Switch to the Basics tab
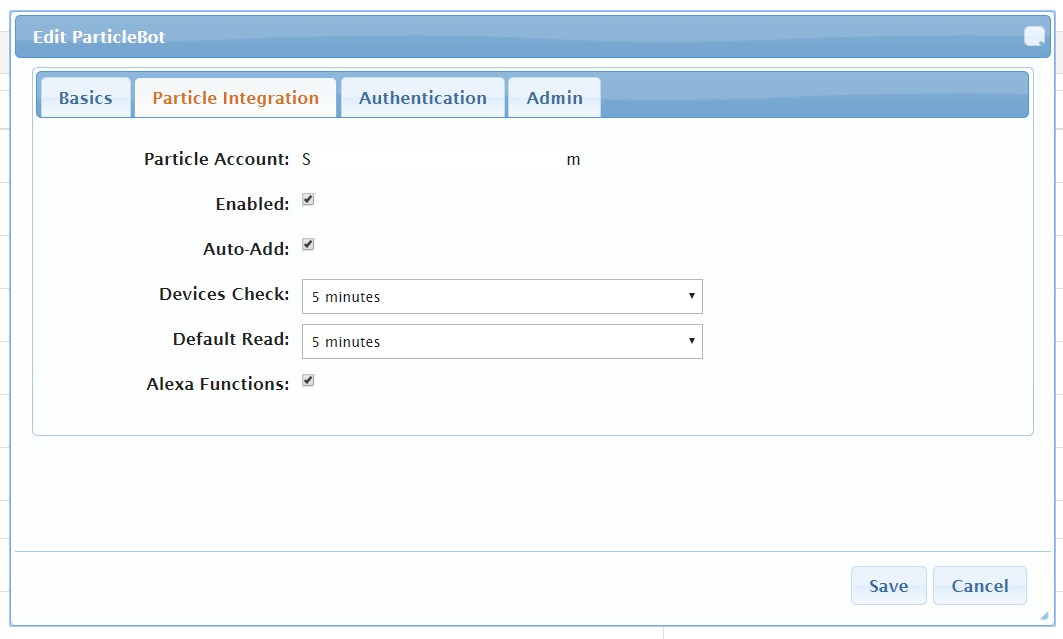Screen dimensions: 1063x639 coord(85,98)
